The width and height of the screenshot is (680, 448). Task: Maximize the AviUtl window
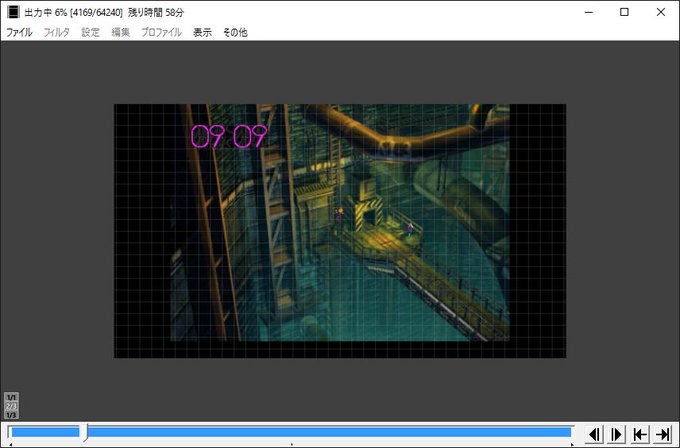tap(624, 12)
